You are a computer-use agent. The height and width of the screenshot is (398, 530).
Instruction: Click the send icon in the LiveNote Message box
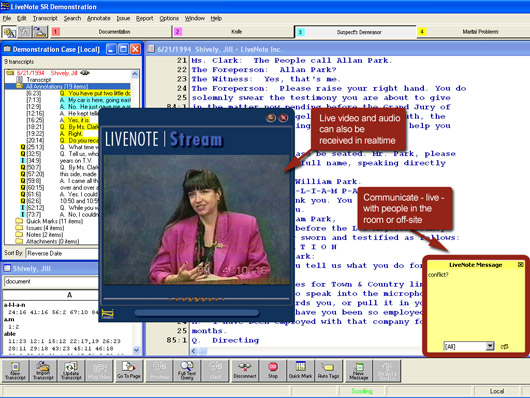[x=505, y=346]
